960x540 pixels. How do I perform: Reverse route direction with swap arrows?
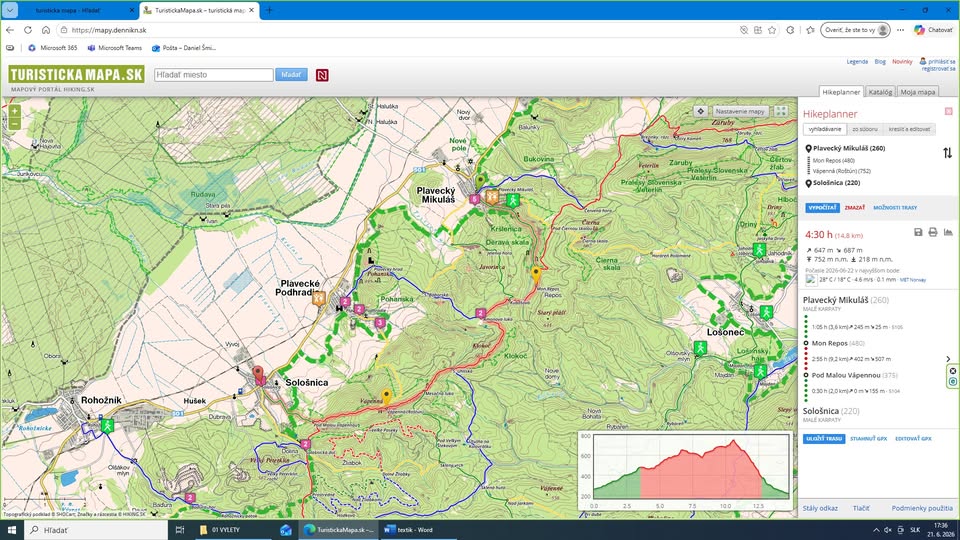(x=947, y=152)
